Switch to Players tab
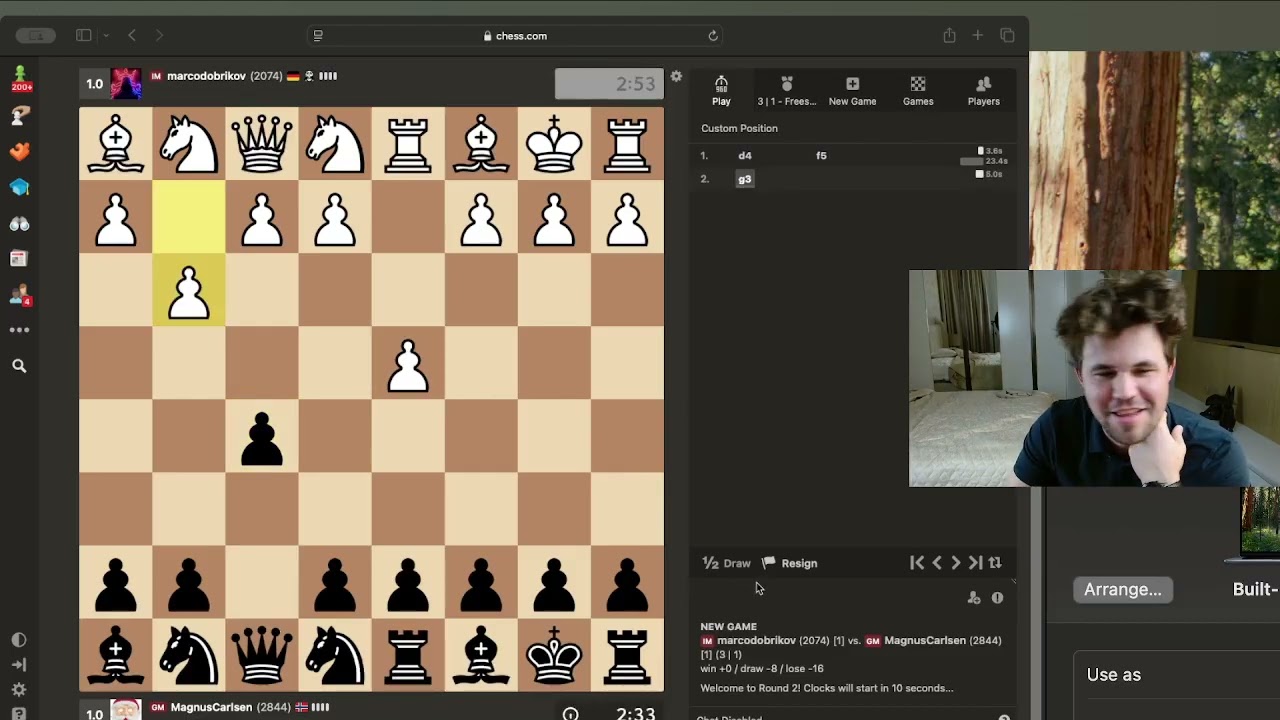1280x720 pixels. pyautogui.click(x=983, y=91)
